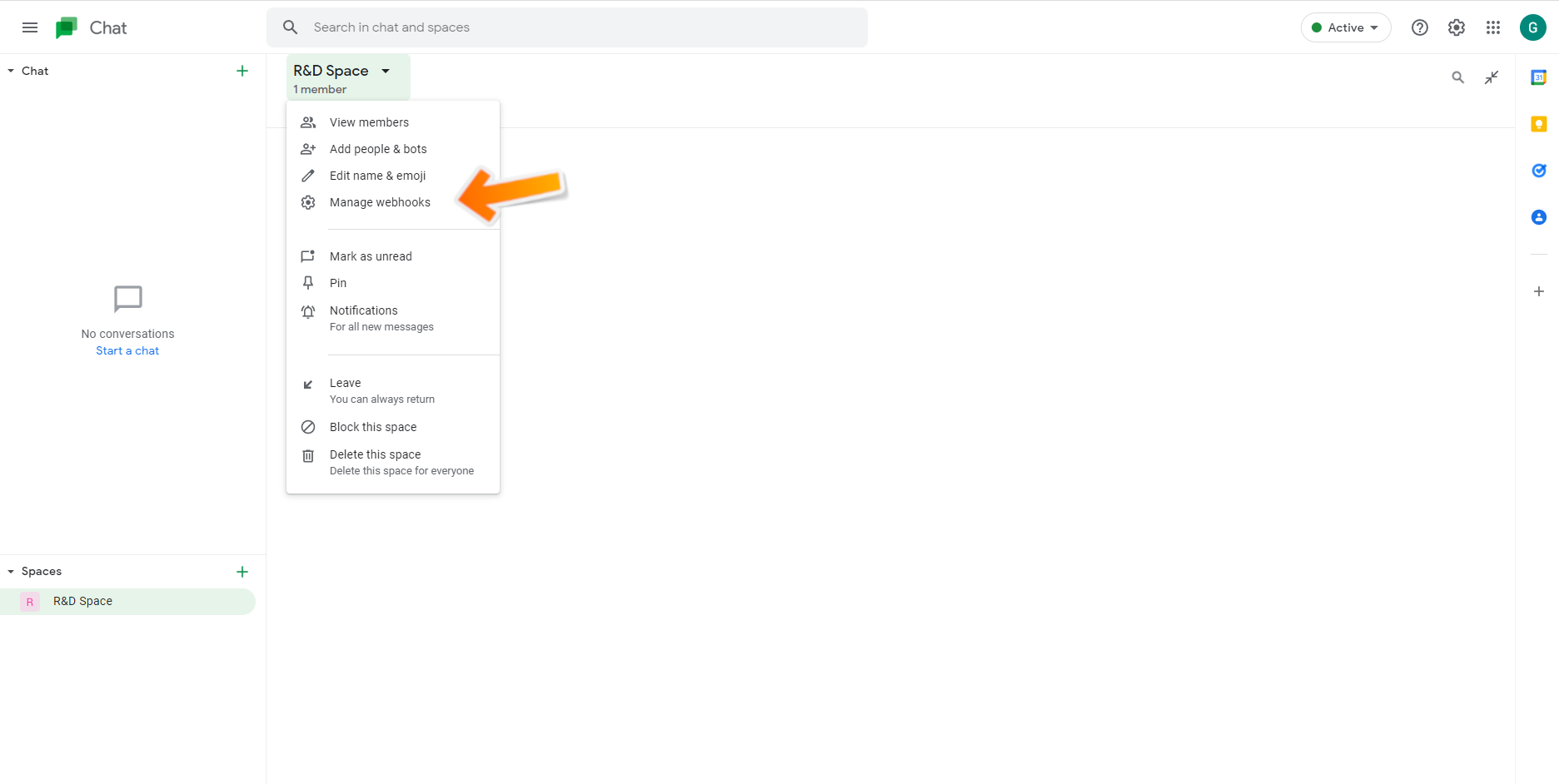Click the collapse view arrows icon
The width and height of the screenshot is (1559, 784).
tap(1491, 77)
